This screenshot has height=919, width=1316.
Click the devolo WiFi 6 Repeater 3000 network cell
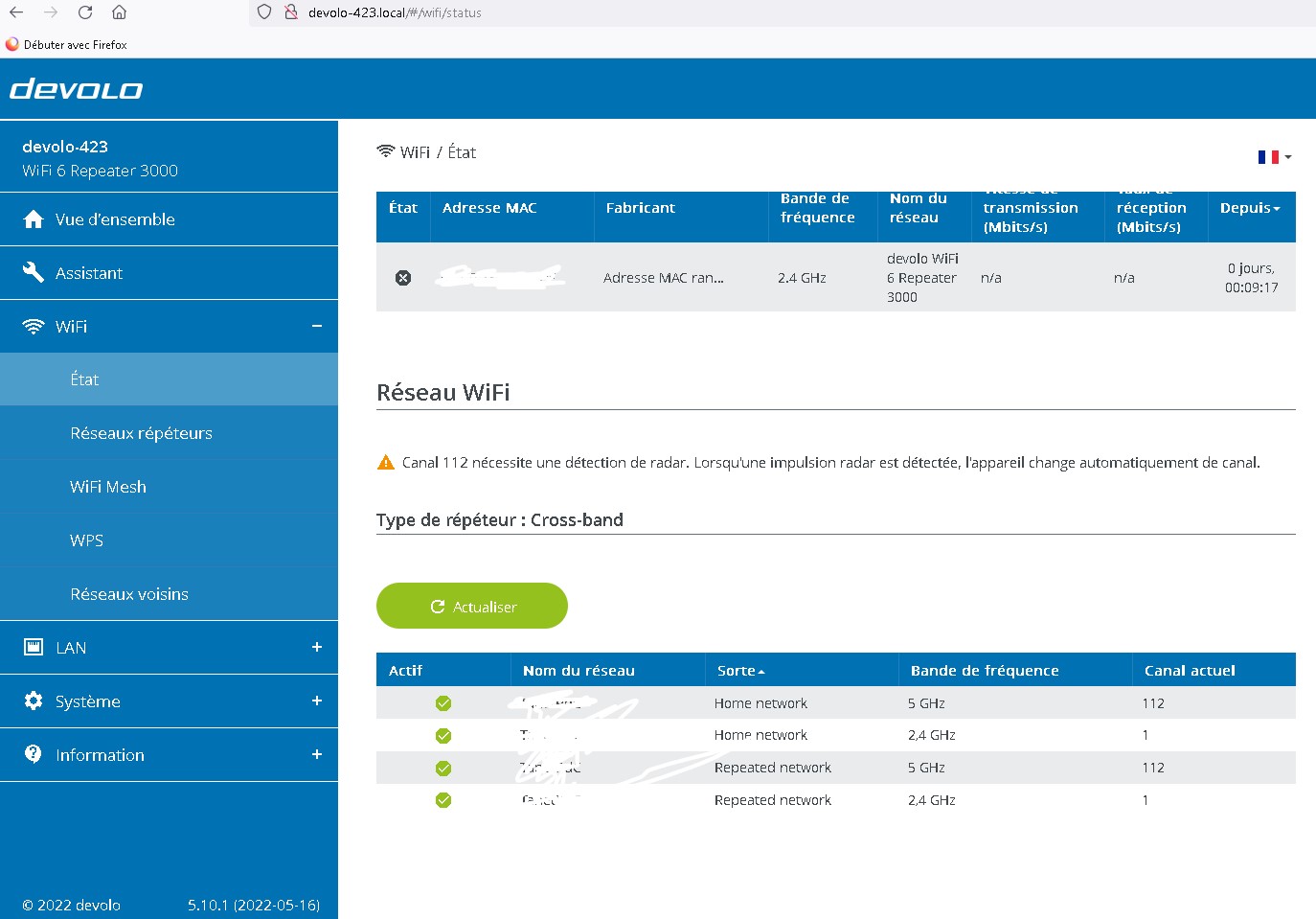click(922, 278)
